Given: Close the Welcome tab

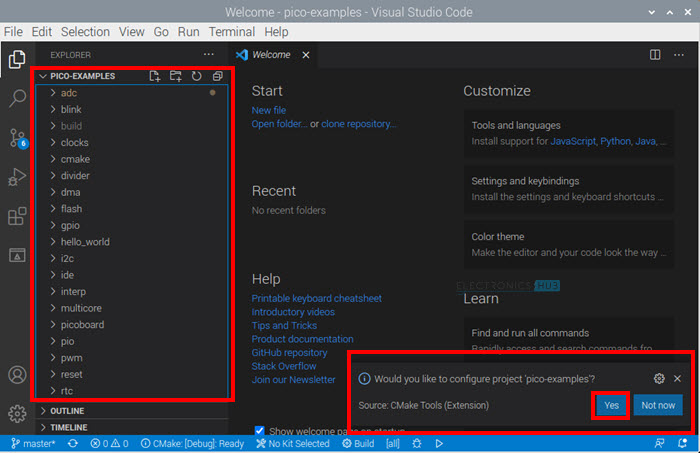Looking at the screenshot, I should tap(306, 55).
